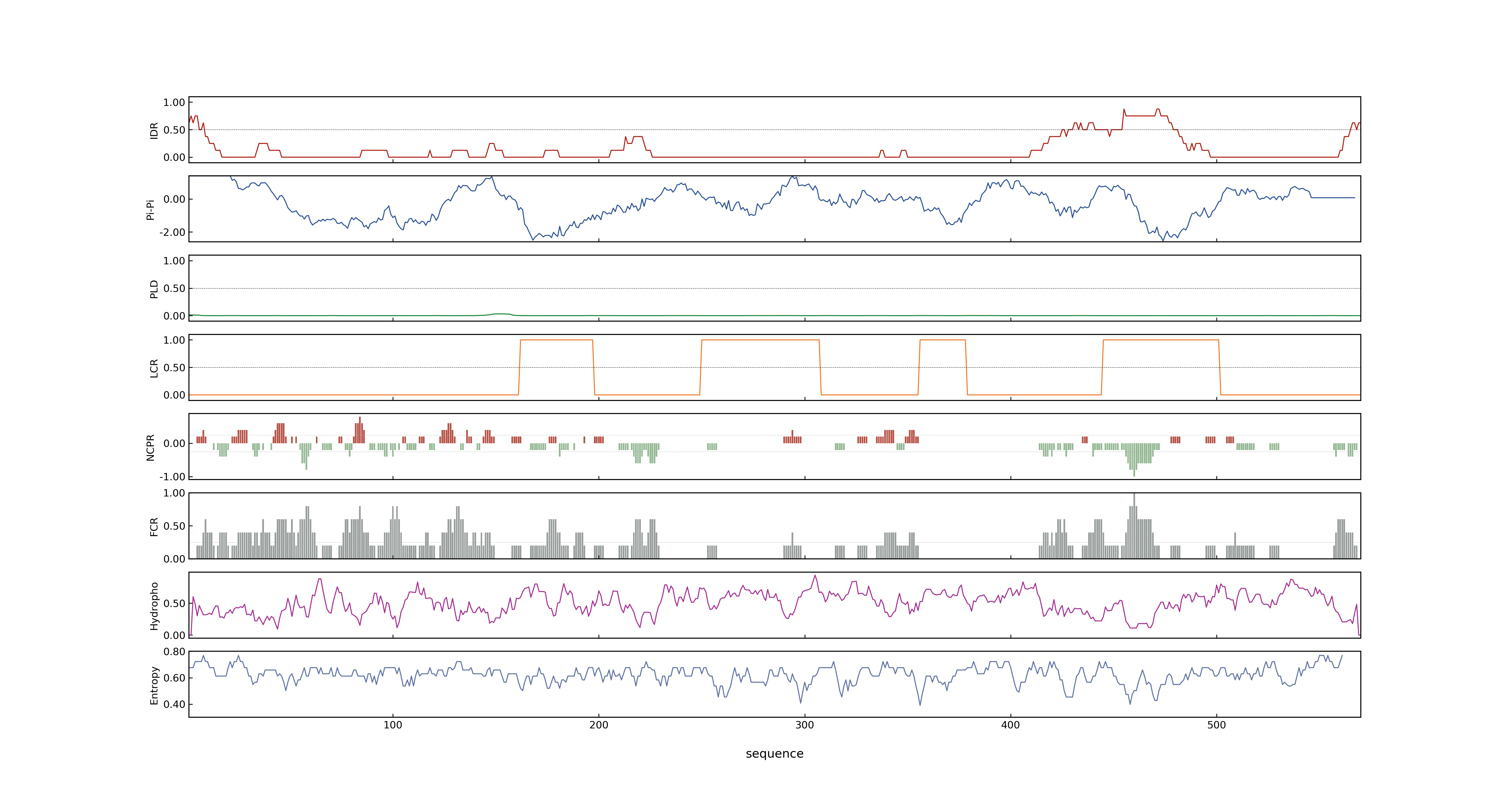Click the 1.00 tick on IDR axis
The width and height of the screenshot is (1512, 806).
[174, 103]
